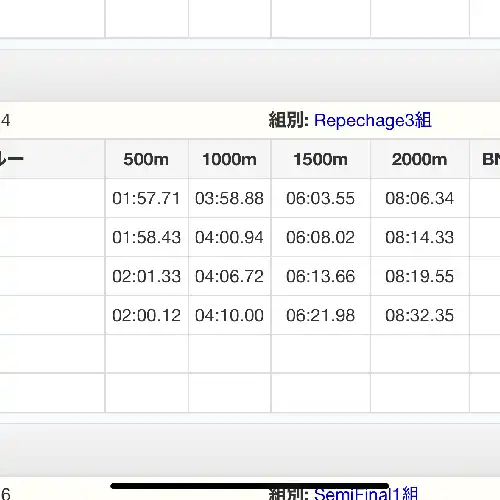Open the Repechage3組 link
Viewport: 500px width, 500px height.
pos(373,121)
